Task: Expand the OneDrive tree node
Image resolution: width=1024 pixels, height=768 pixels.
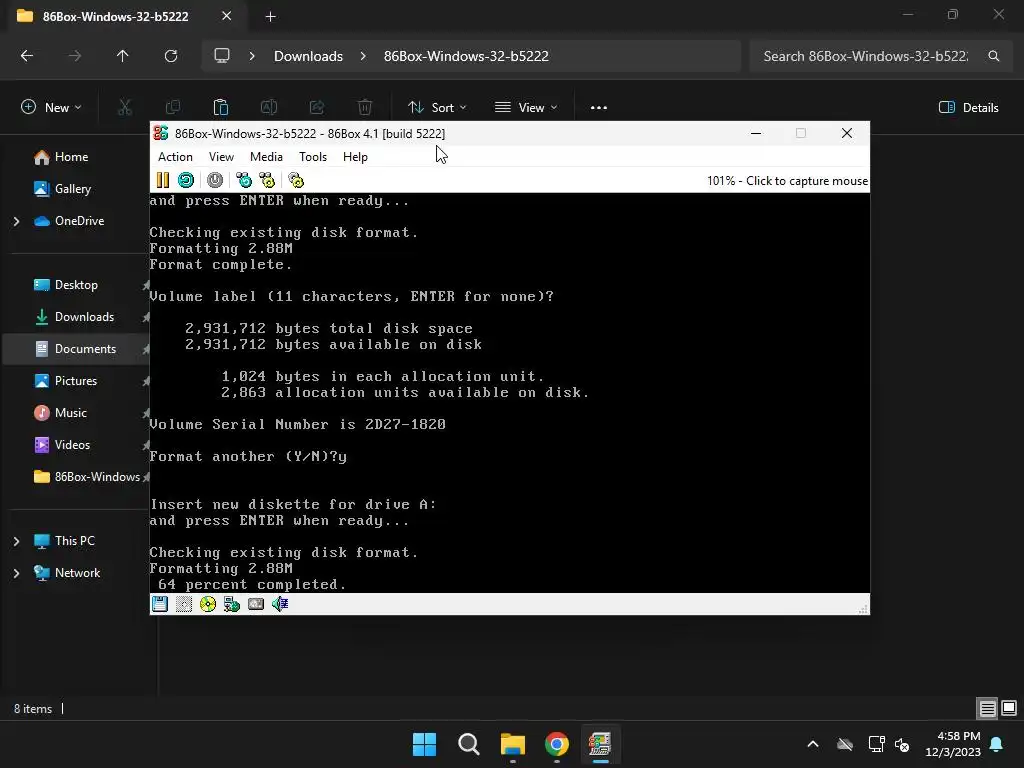Action: click(x=16, y=221)
